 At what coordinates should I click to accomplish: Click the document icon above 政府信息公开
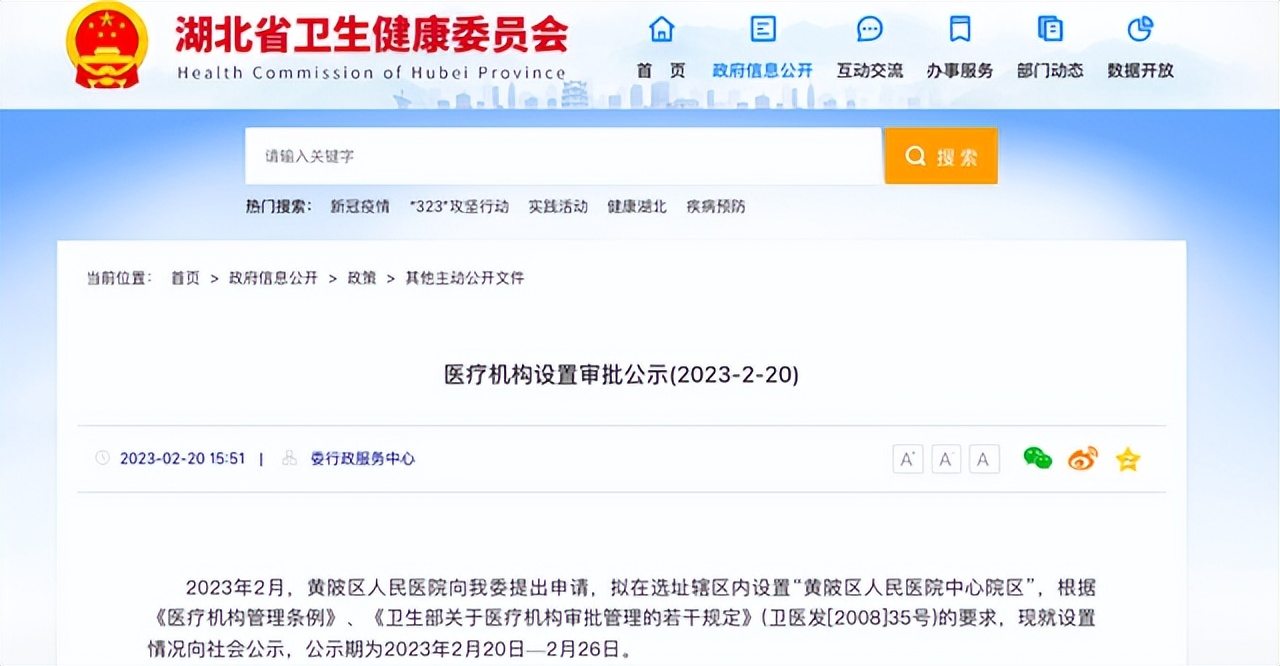point(762,31)
